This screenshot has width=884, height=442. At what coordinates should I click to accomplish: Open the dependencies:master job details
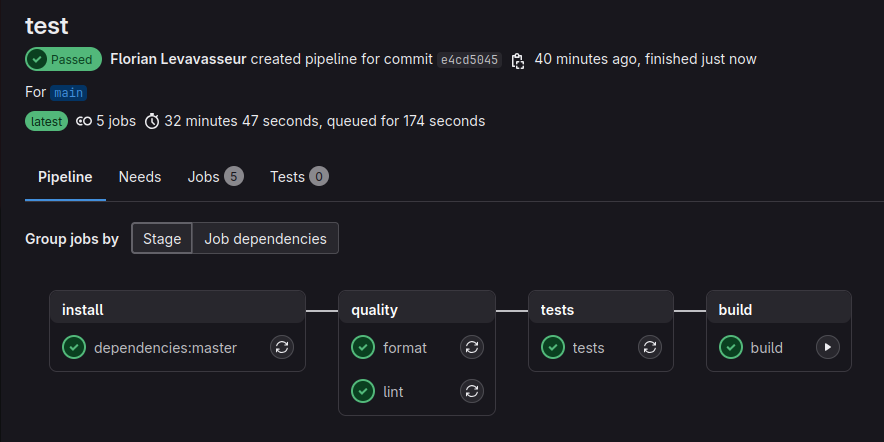(165, 348)
